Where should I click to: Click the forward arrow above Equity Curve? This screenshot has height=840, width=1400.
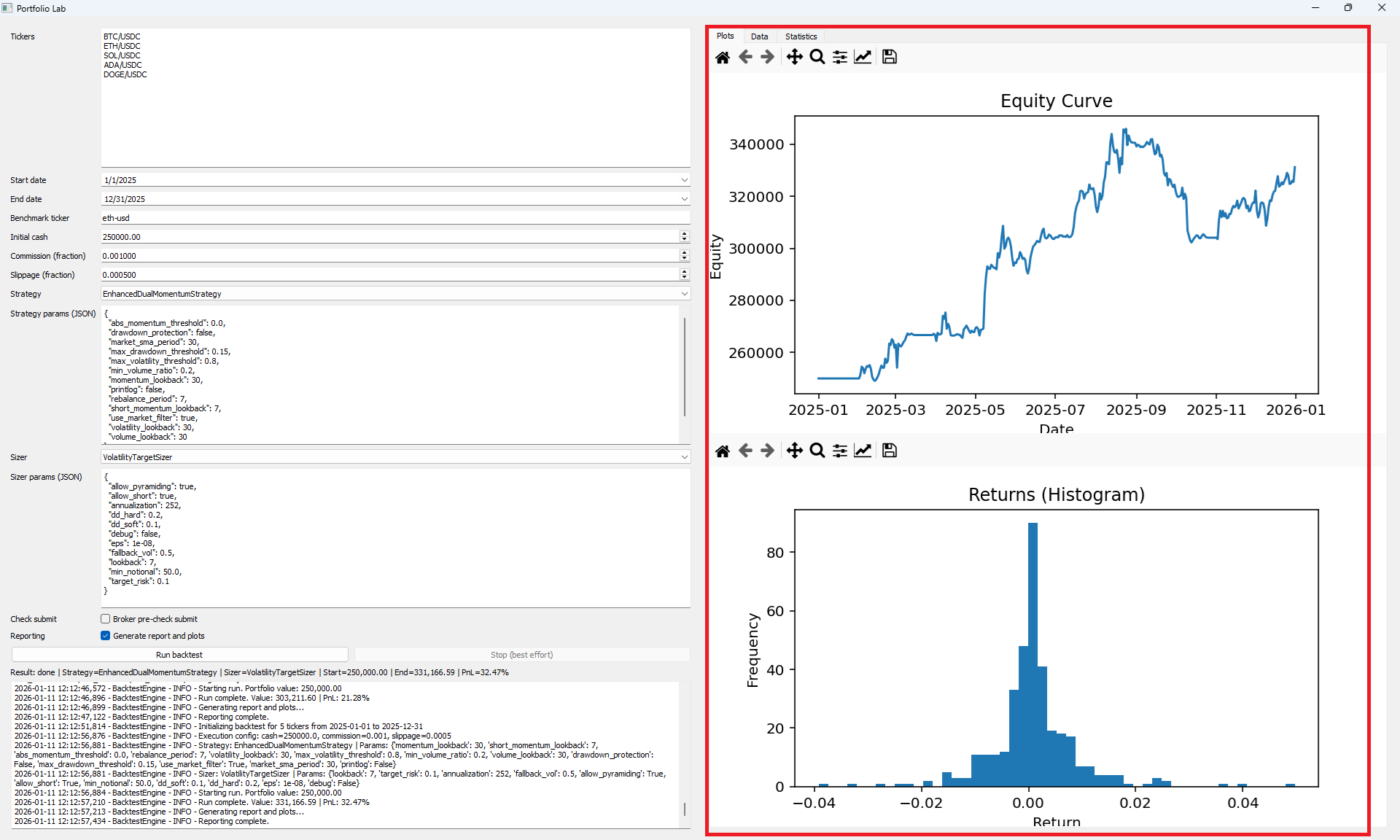tap(766, 56)
